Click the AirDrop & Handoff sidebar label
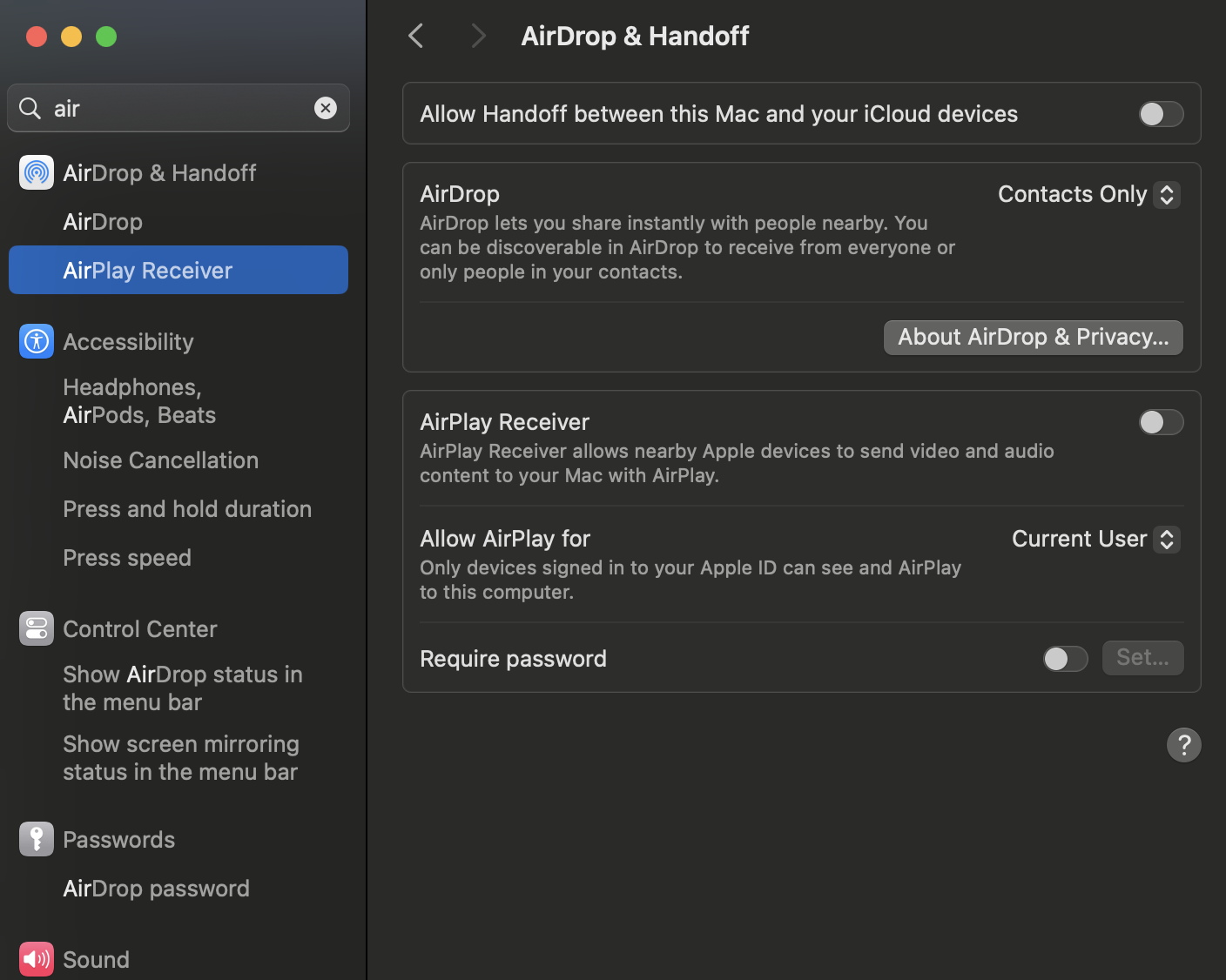The width and height of the screenshot is (1226, 980). pos(159,173)
